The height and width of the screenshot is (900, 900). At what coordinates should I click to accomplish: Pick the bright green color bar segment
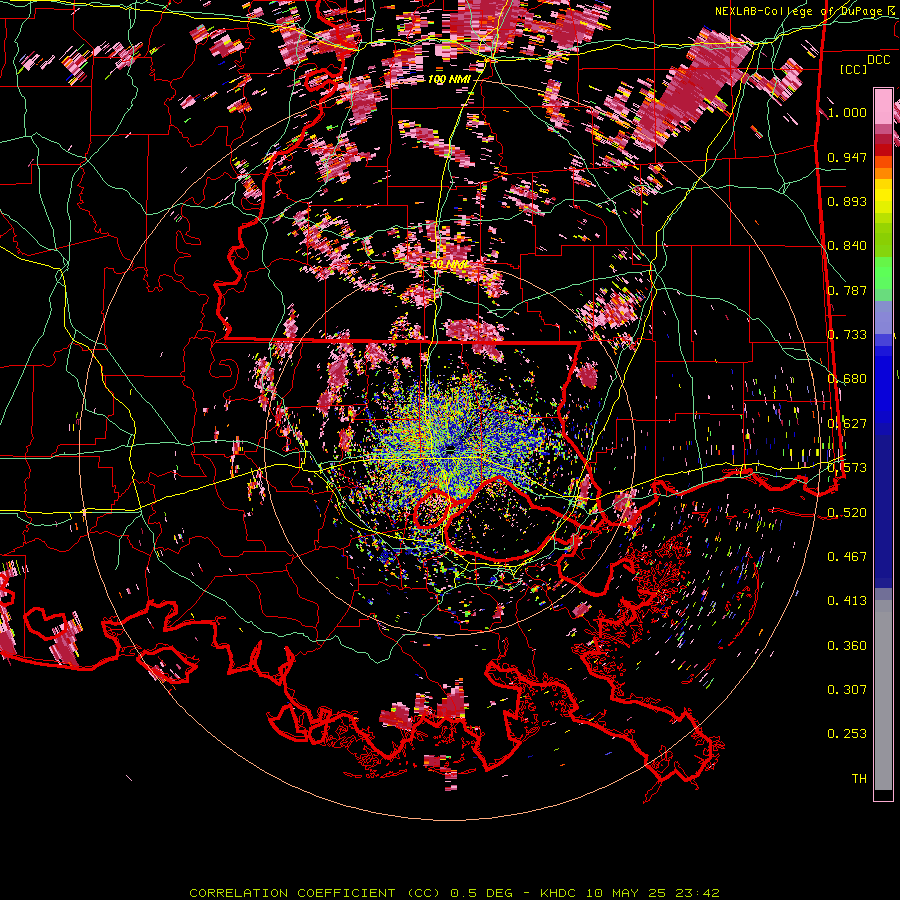tap(883, 273)
